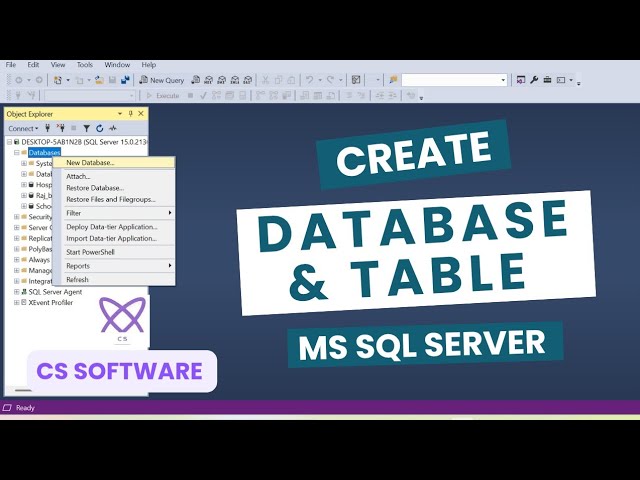Expand the Always On node
Image resolution: width=640 pixels, height=480 pixels.
click(x=17, y=260)
